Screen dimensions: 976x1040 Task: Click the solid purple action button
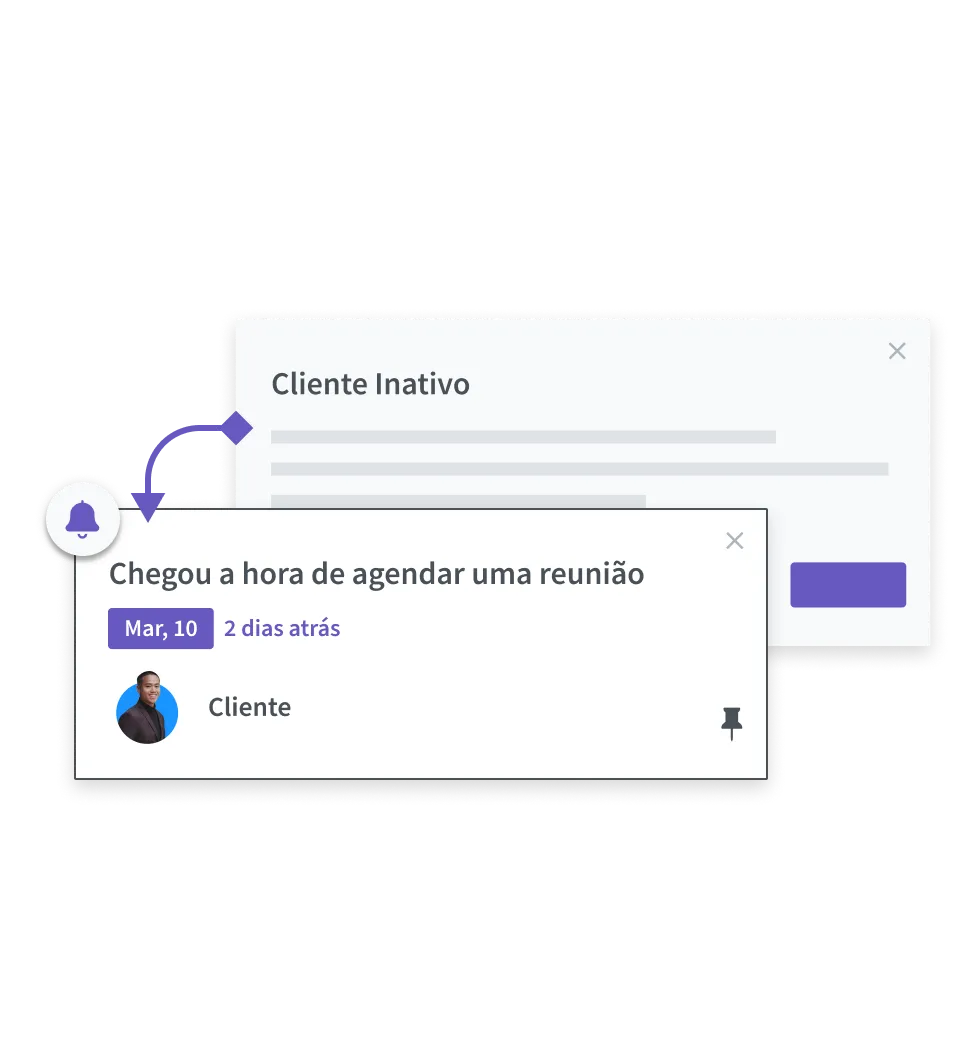tap(848, 584)
